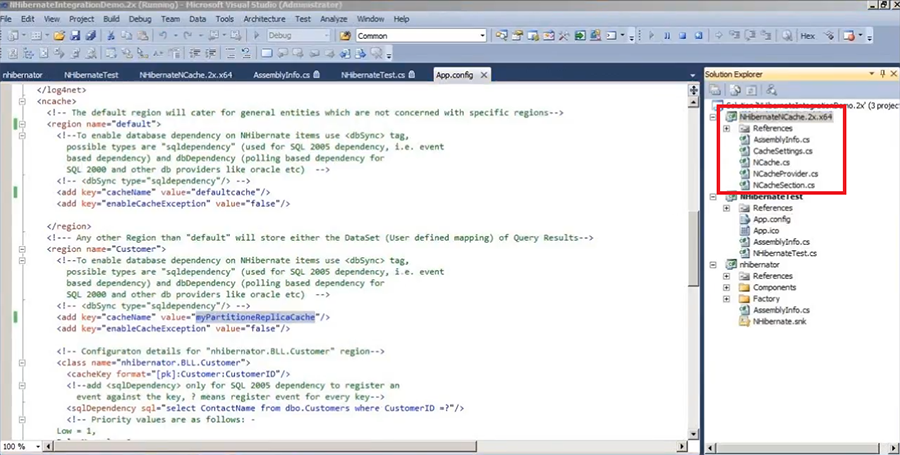Select NCacheProvider.cs in Solution Explorer
Image resolution: width=900 pixels, height=455 pixels.
(785, 174)
